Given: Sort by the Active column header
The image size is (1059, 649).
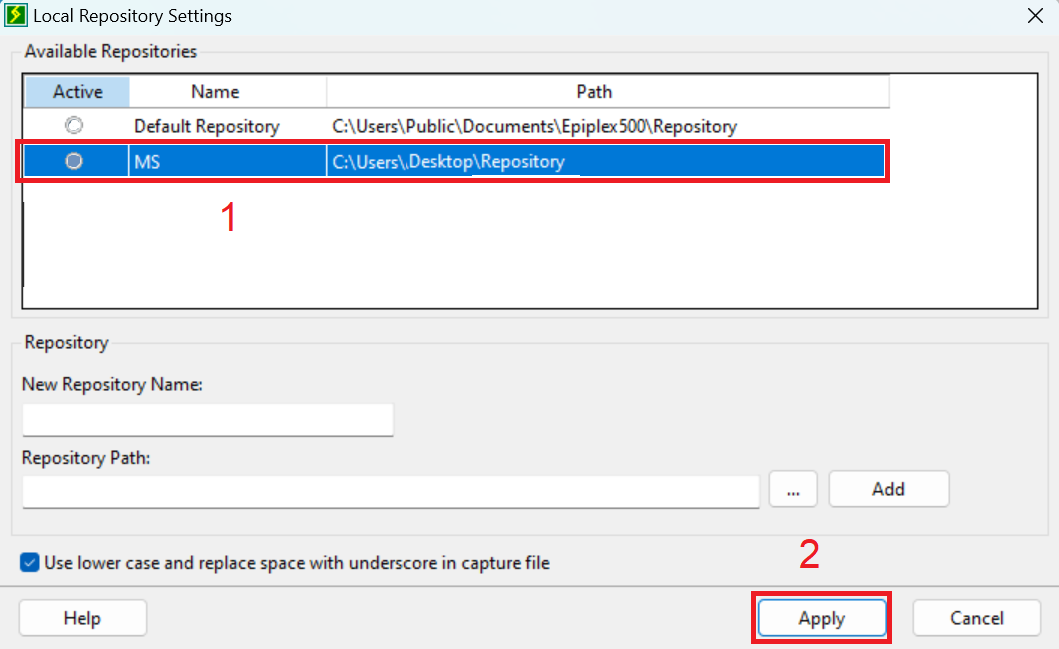Looking at the screenshot, I should pos(77,92).
